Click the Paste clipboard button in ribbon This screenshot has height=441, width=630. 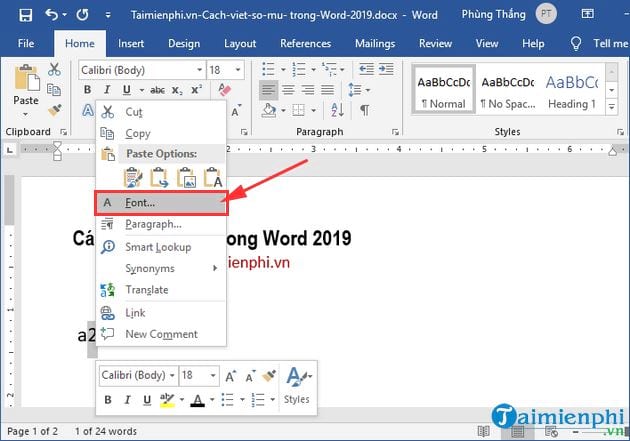[26, 78]
